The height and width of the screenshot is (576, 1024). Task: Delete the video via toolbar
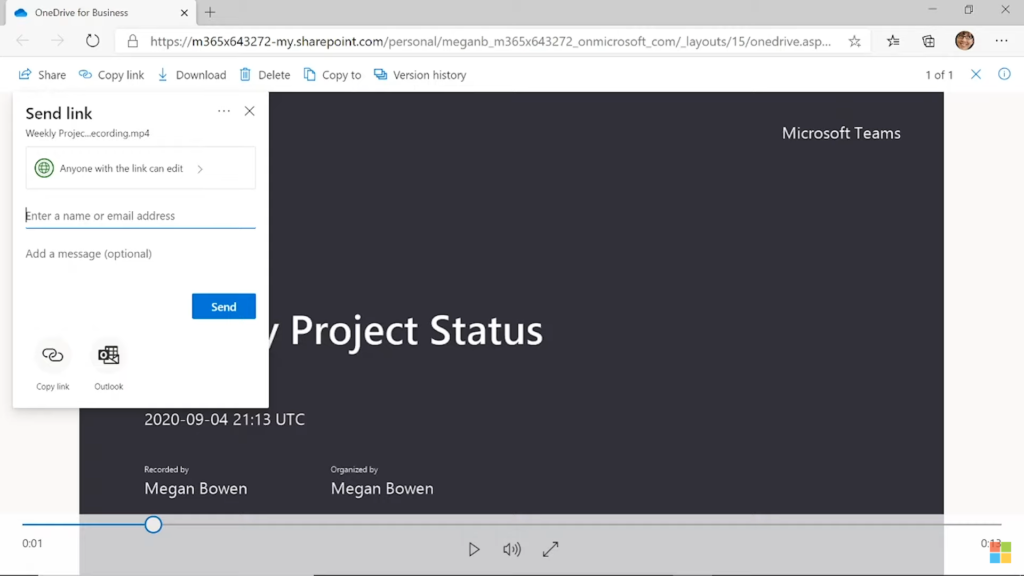click(264, 75)
